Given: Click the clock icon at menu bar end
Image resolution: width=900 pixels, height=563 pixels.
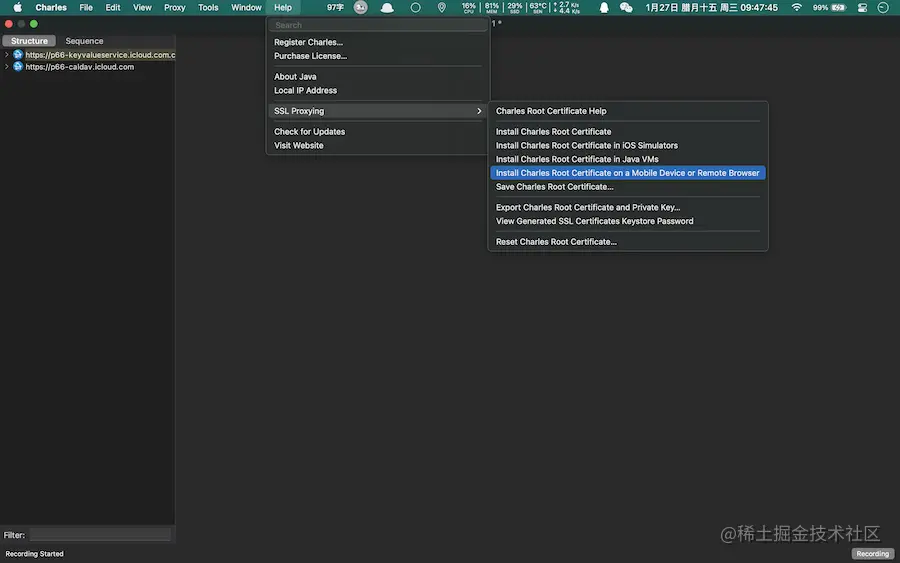Looking at the screenshot, I should tap(883, 7).
